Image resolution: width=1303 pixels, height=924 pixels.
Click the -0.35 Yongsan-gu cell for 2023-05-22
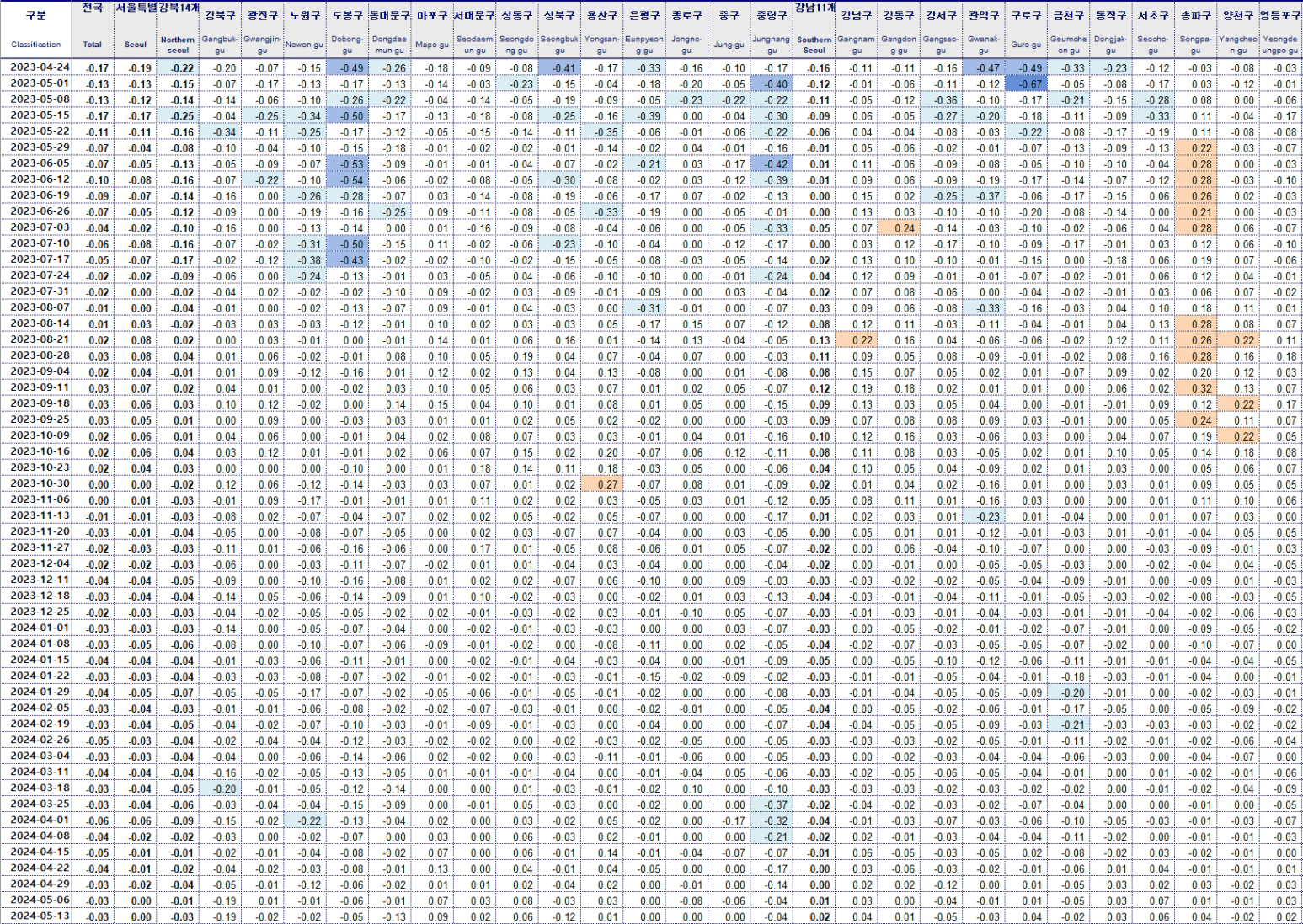point(601,131)
